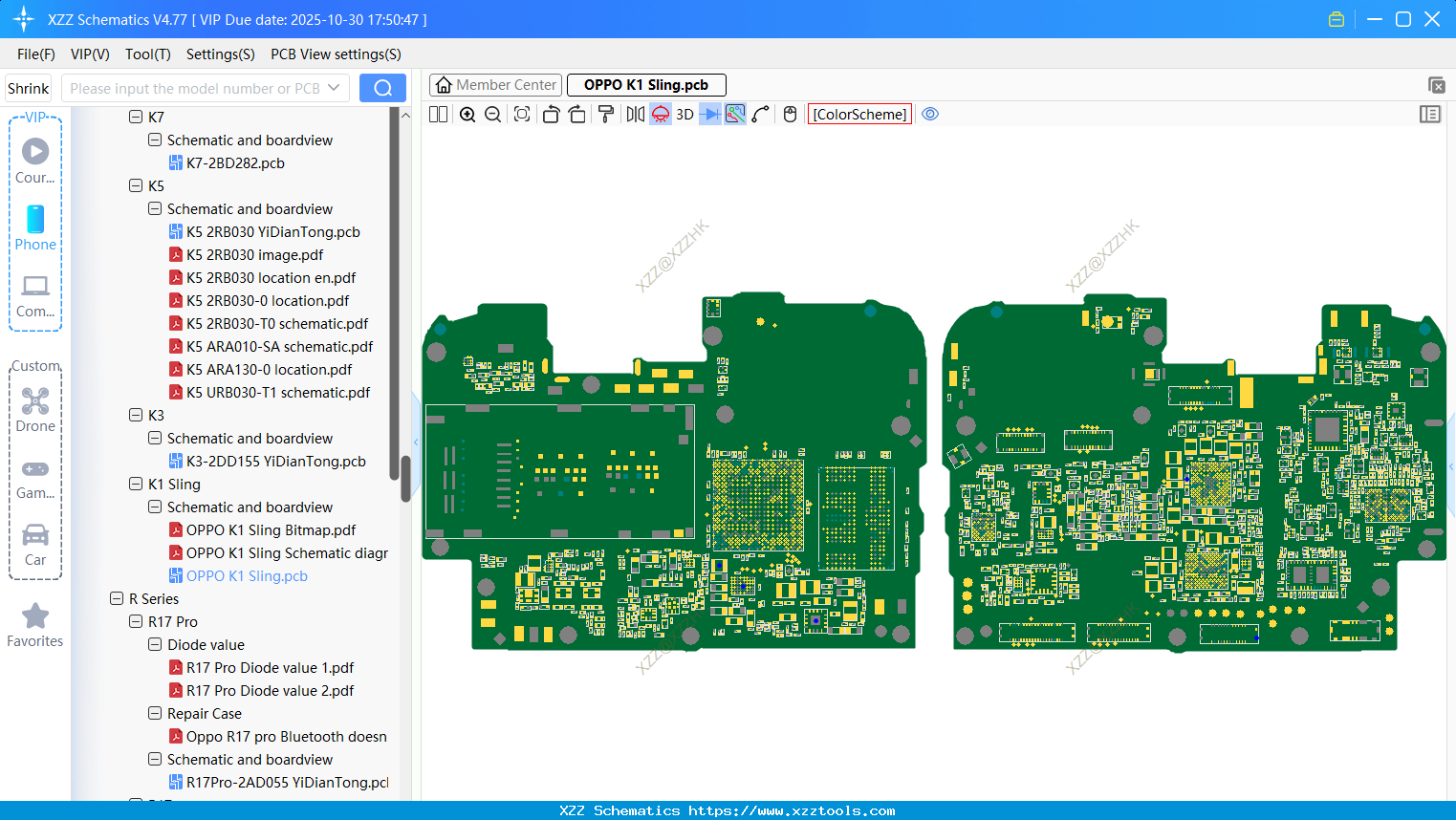Viewport: 1456px width, 820px height.
Task: Open the model number dropdown arrow
Action: 334,88
